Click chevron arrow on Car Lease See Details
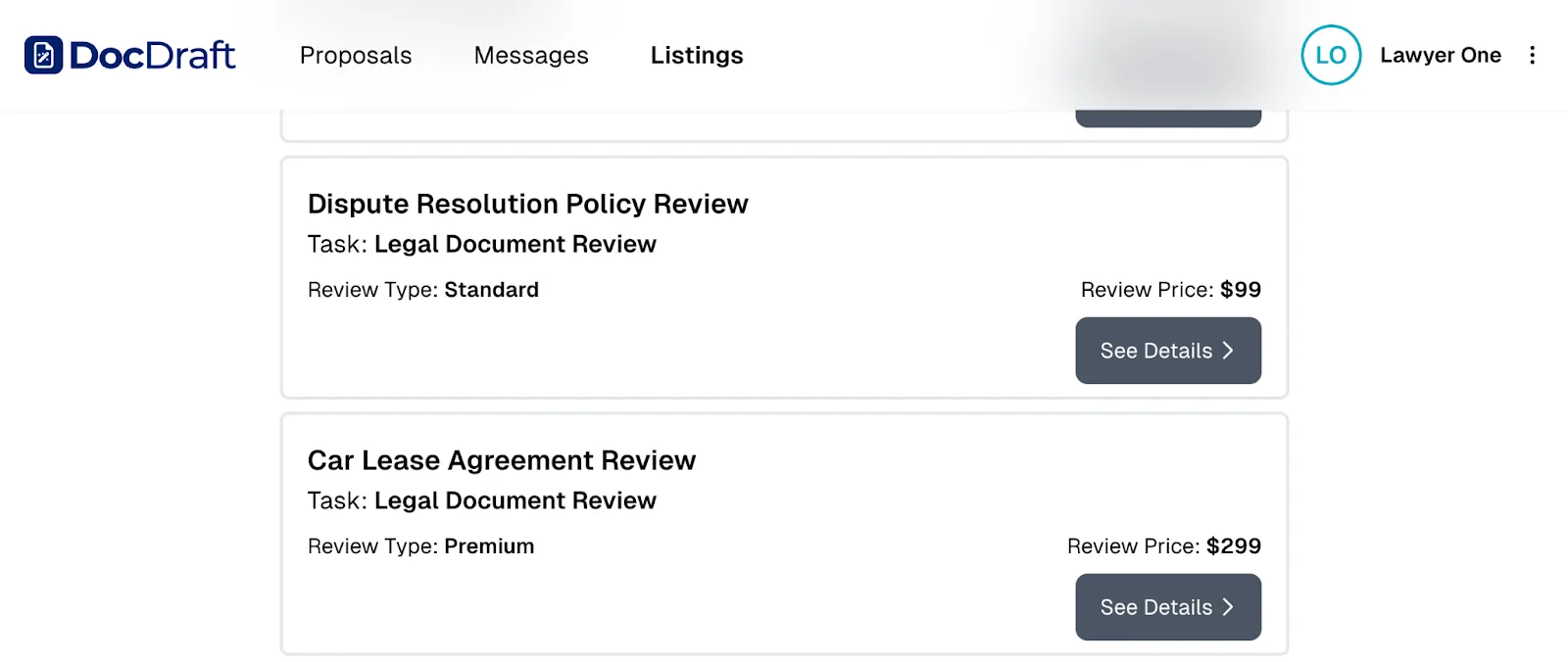Screen dimensions: 1568x662 (x=1228, y=607)
